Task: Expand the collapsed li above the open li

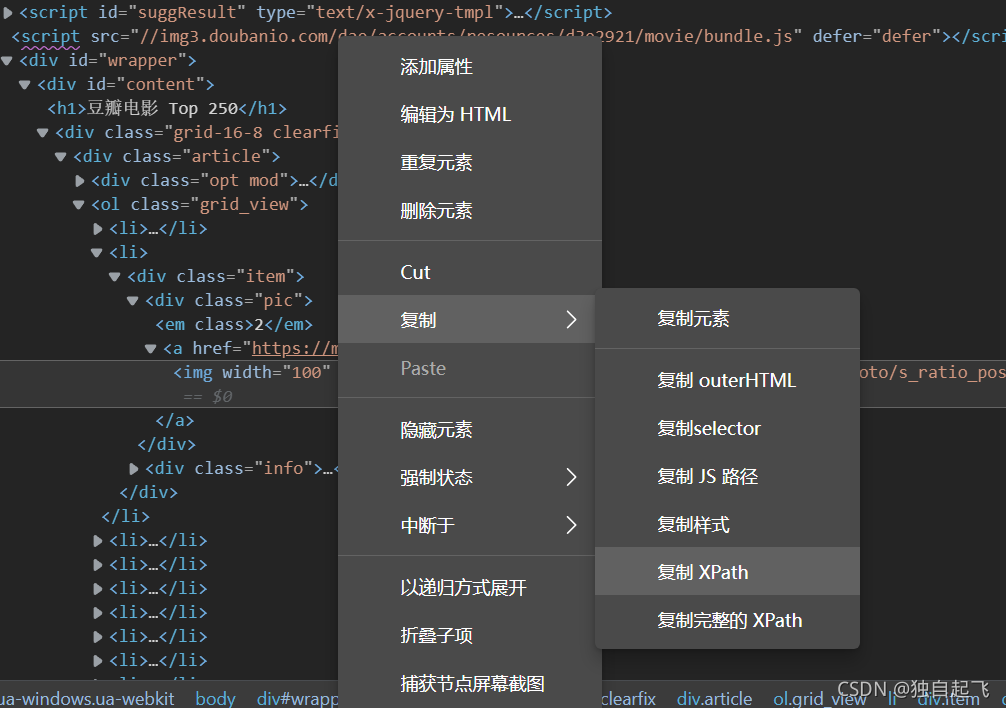Action: [x=98, y=229]
